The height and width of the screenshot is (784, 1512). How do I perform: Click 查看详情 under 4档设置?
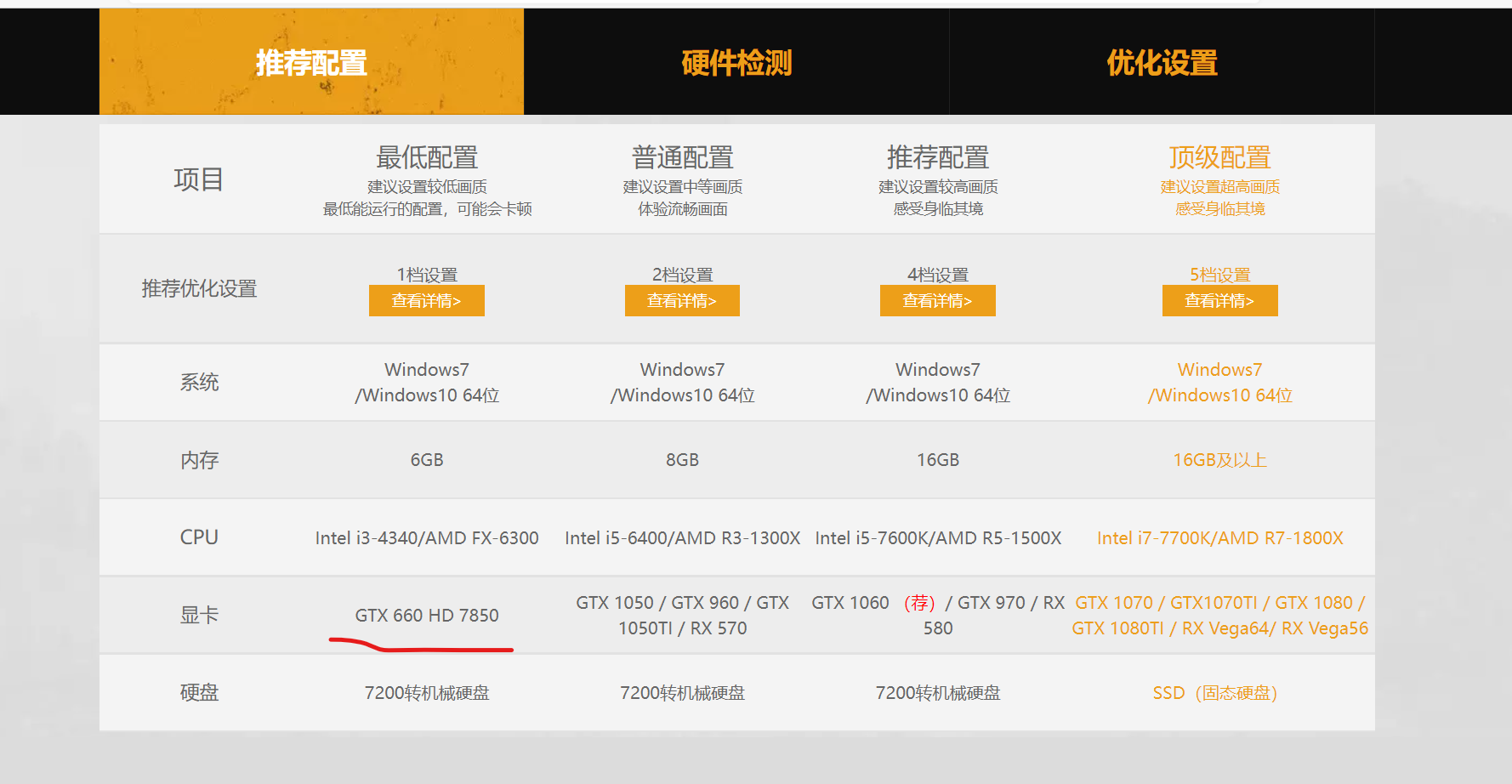[x=938, y=301]
